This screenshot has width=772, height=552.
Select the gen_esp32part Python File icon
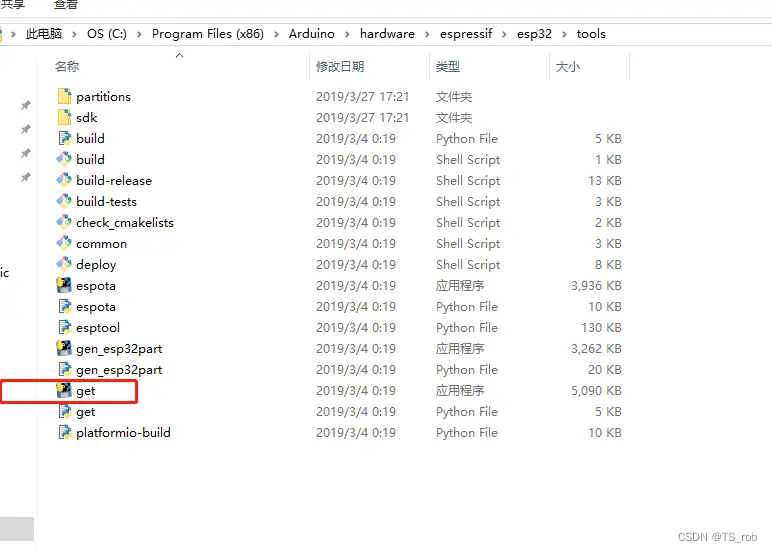click(64, 369)
